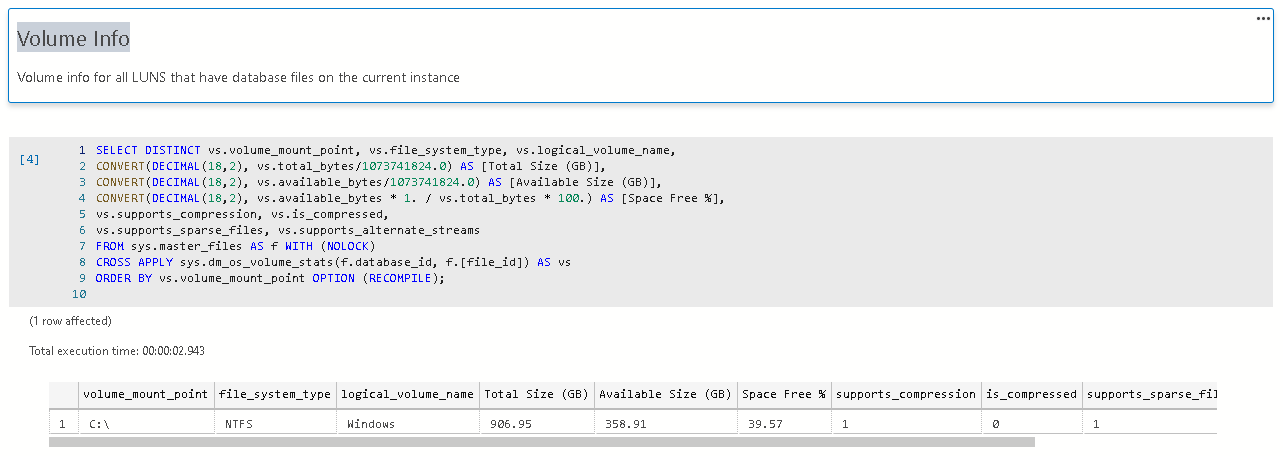Viewport: 1283px width, 456px height.
Task: Click the Volume Info heading
Action: pyautogui.click(x=73, y=39)
